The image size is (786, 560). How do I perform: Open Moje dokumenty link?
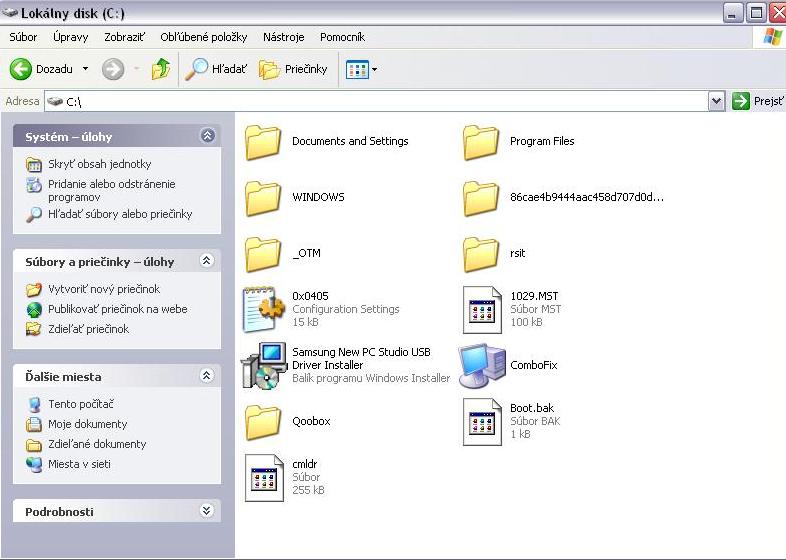click(x=87, y=424)
